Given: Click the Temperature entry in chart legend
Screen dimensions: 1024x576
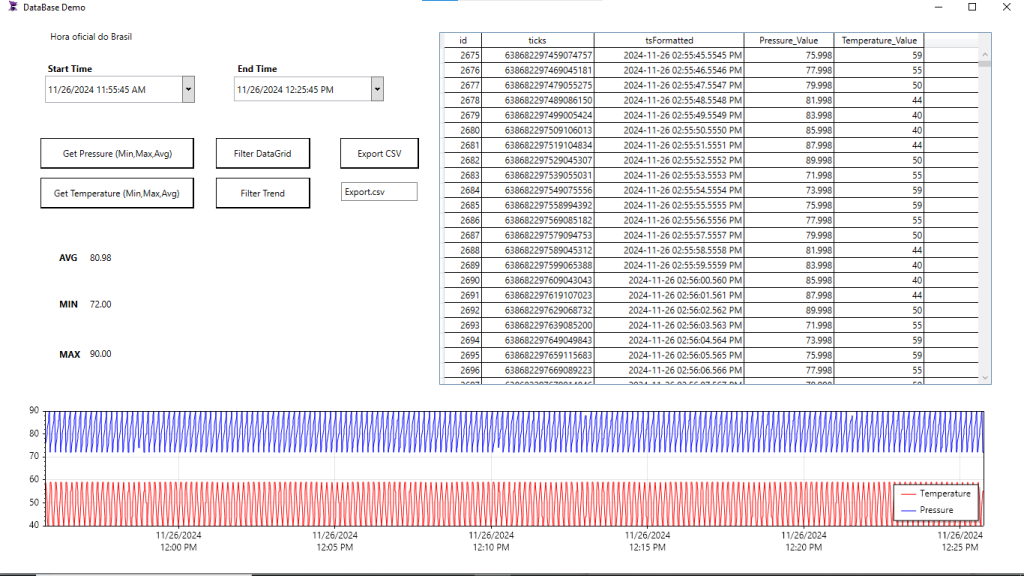Looking at the screenshot, I should point(936,494).
